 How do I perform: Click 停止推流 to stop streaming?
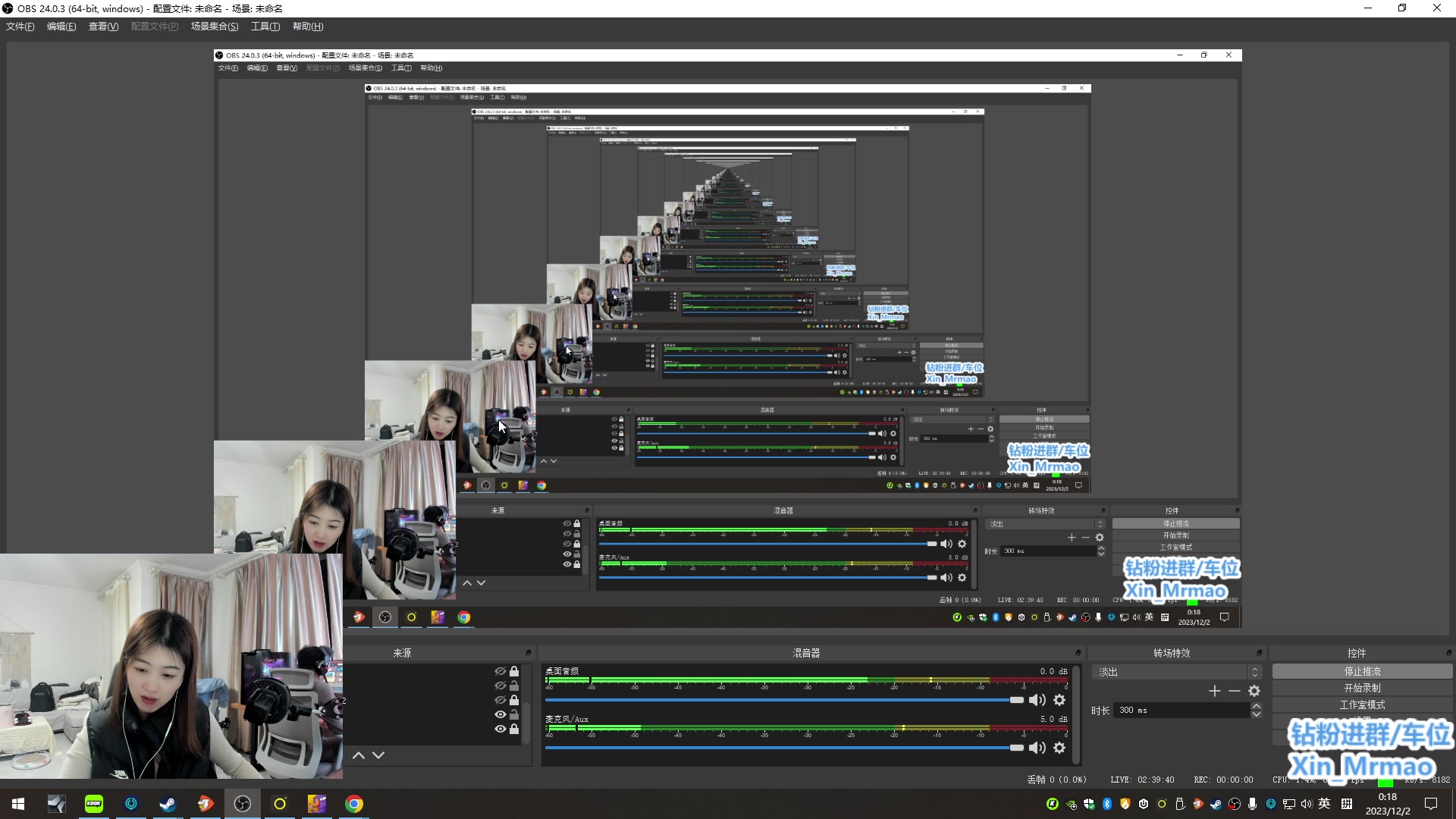tap(1362, 672)
